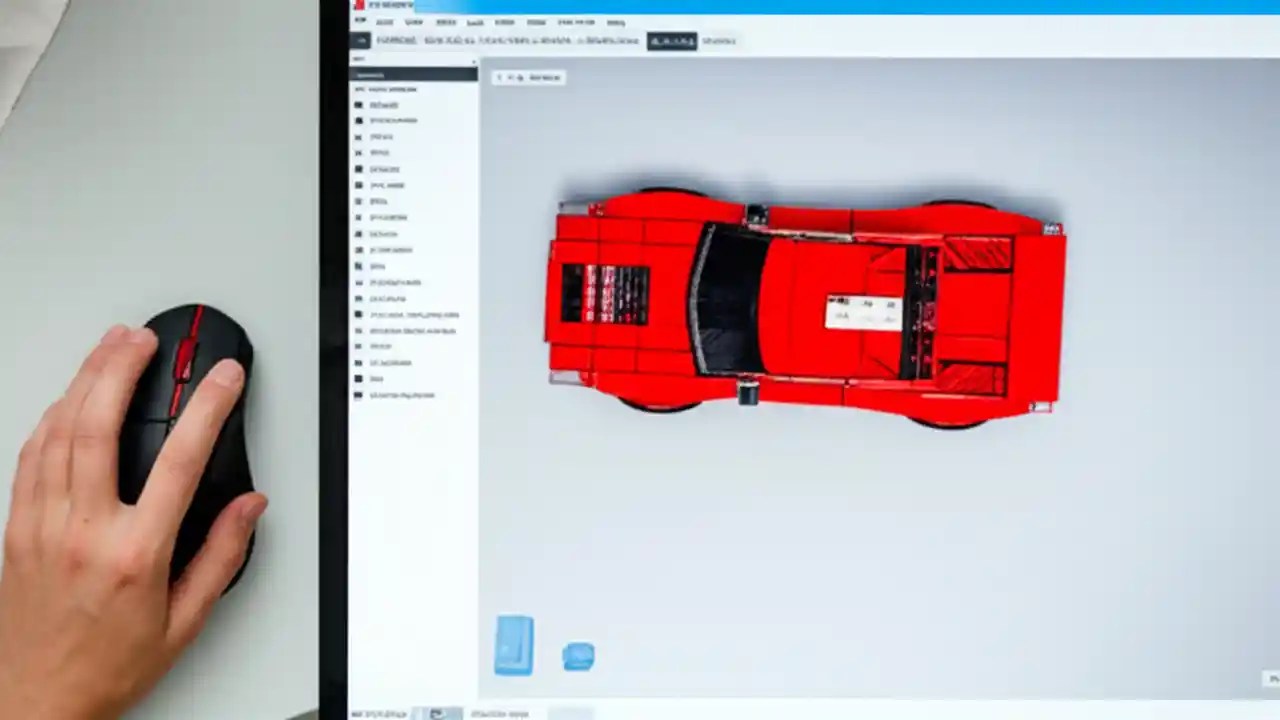1280x720 pixels.
Task: Open the red application logo icon
Action: 359,5
